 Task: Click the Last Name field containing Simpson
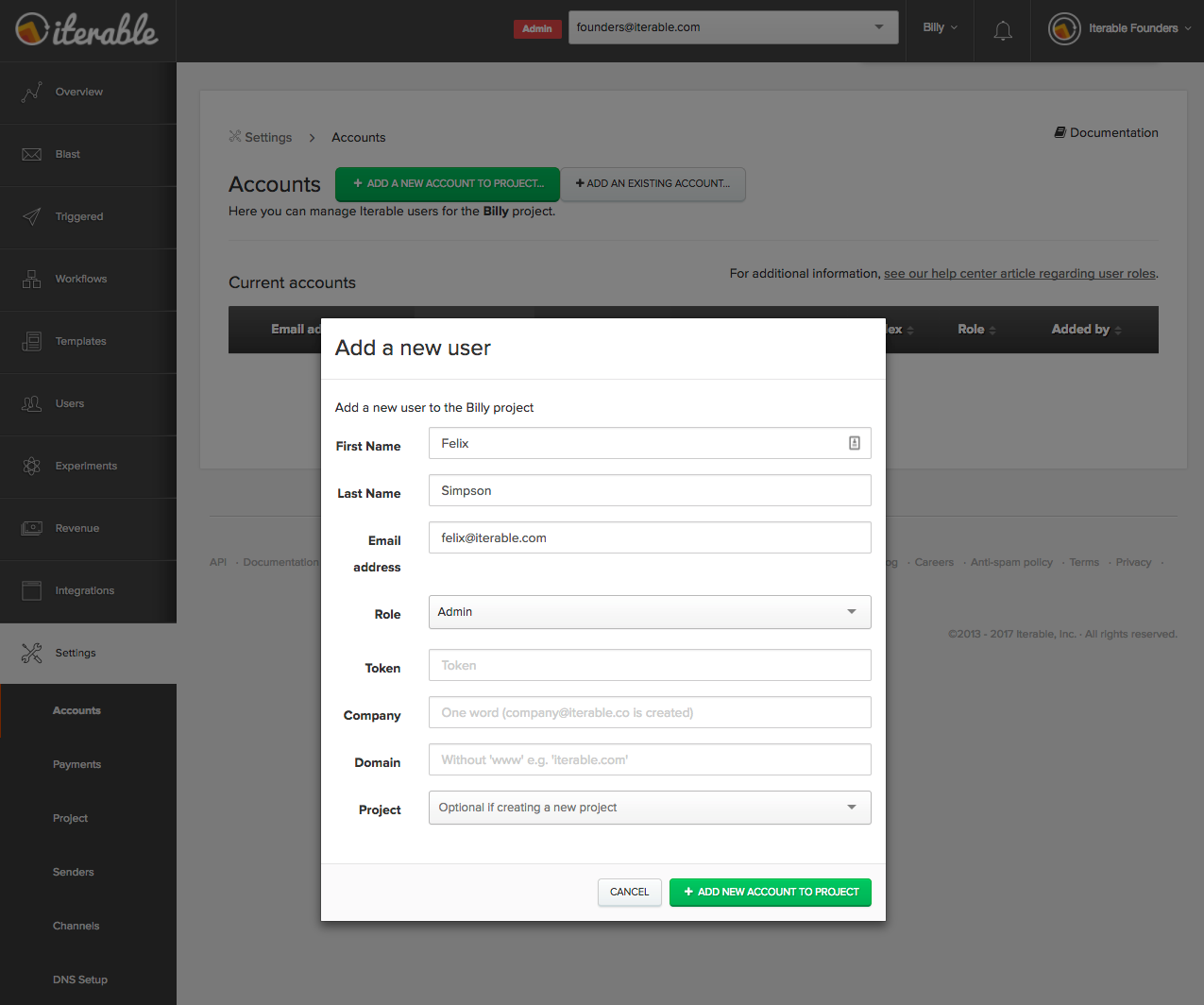pyautogui.click(x=650, y=490)
